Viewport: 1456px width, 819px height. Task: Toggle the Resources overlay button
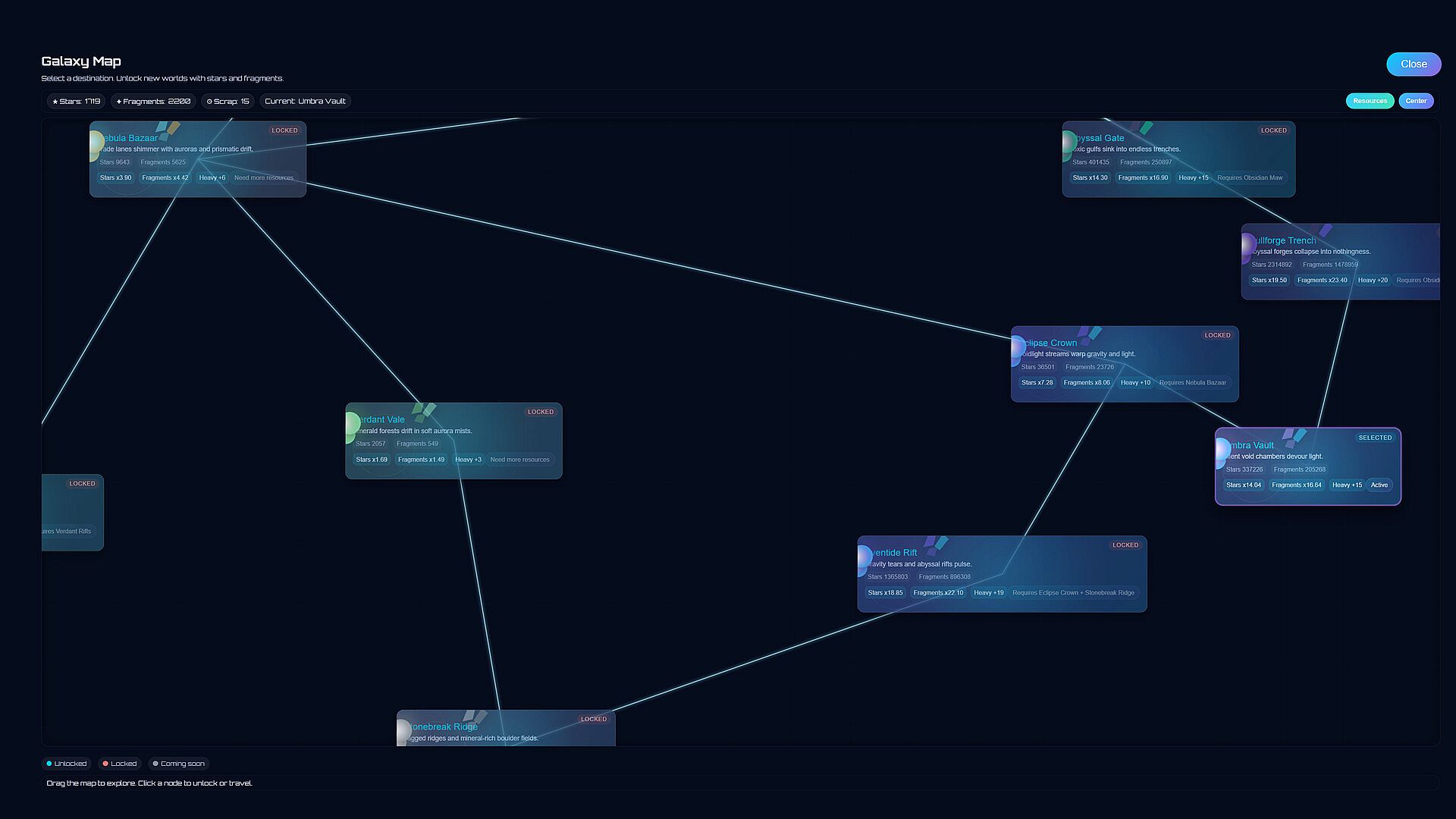[x=1369, y=101]
